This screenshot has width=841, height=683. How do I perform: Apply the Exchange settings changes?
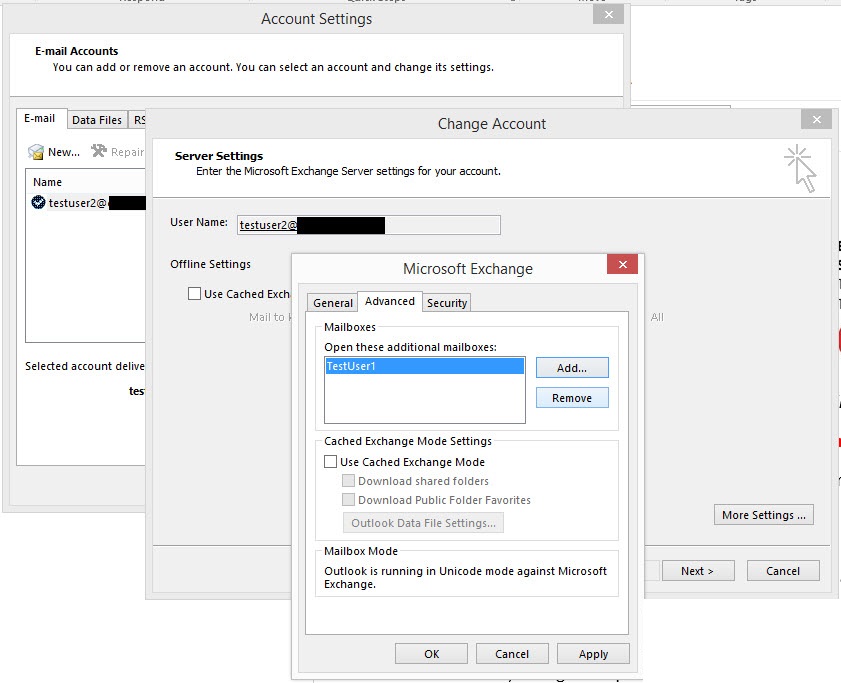tap(592, 653)
